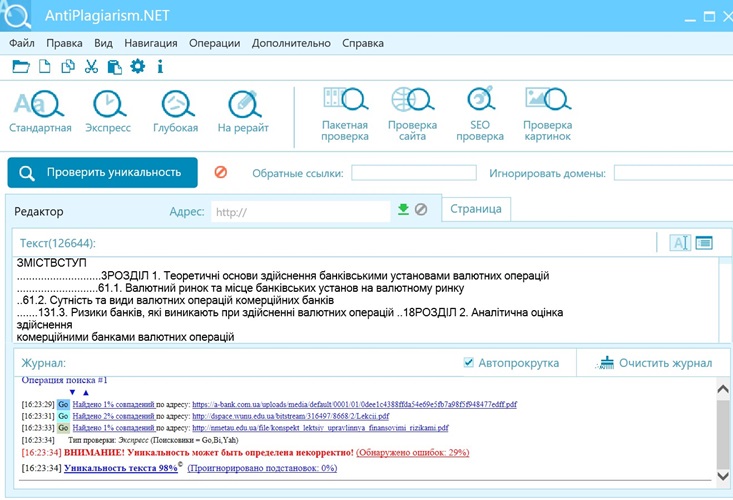Open the Операции menu
Viewport: 733px width, 500px height.
pos(215,43)
